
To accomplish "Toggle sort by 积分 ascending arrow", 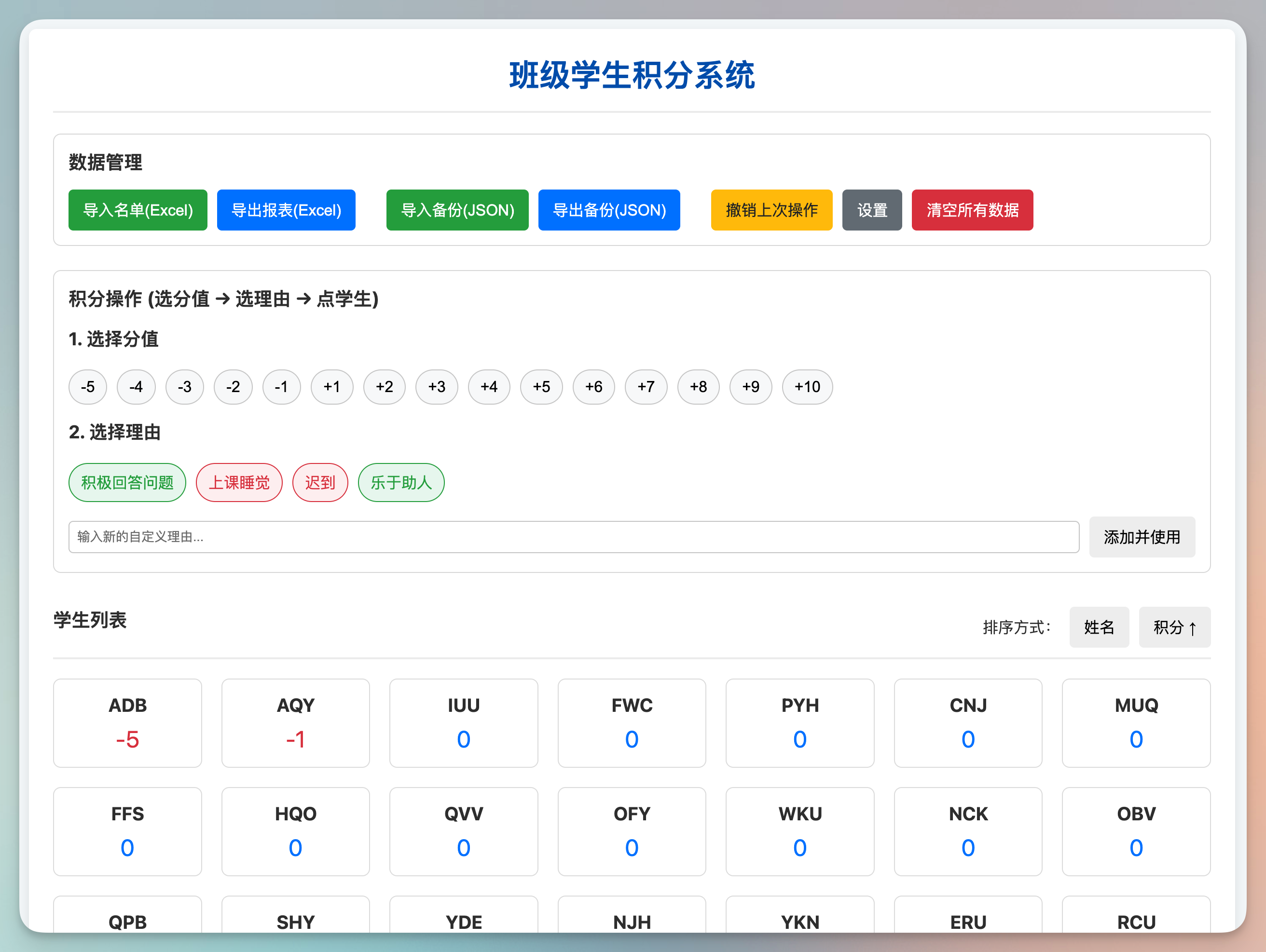I will click(x=1174, y=627).
